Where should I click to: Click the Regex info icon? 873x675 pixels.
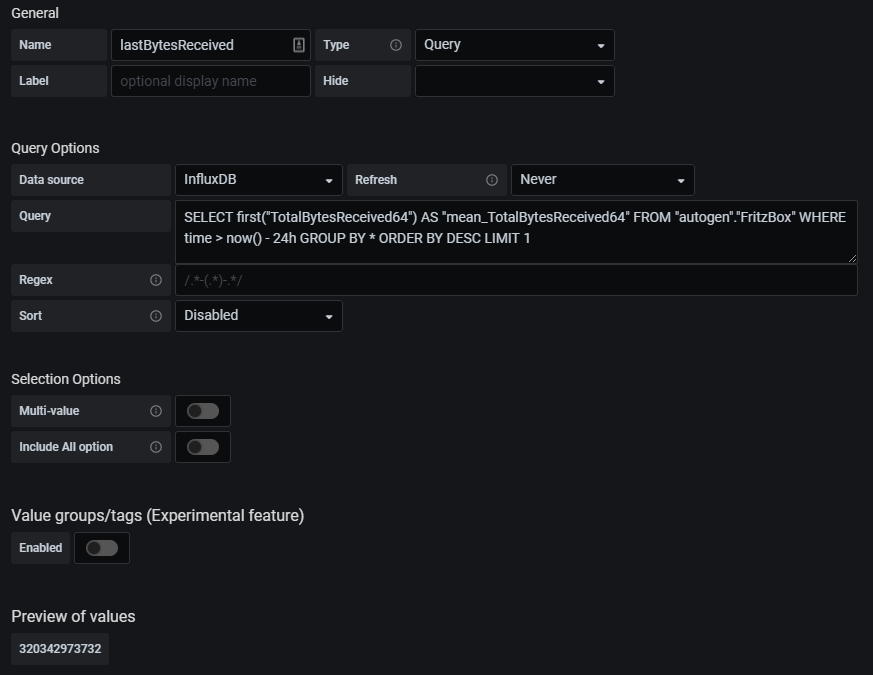click(x=156, y=280)
